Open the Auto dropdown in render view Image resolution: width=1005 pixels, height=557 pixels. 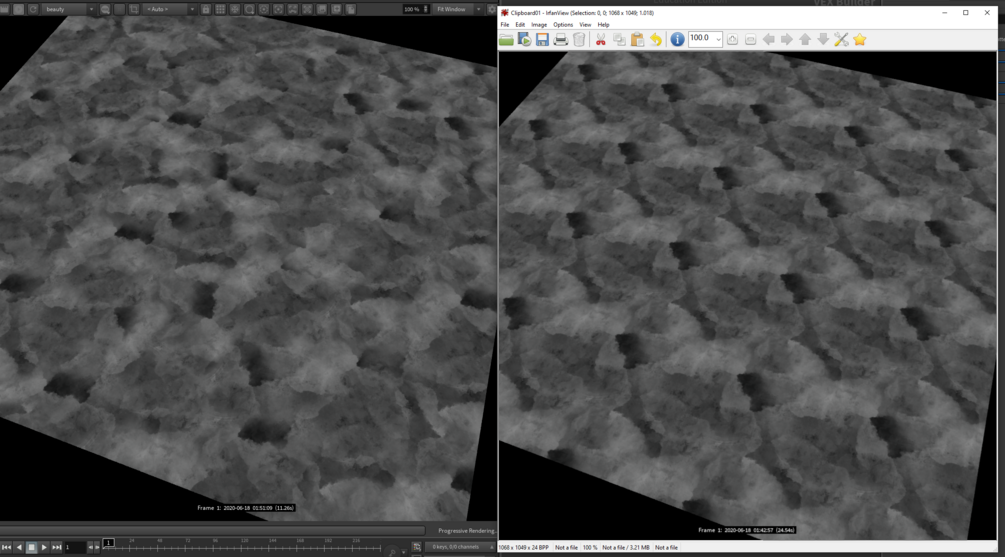(x=169, y=9)
